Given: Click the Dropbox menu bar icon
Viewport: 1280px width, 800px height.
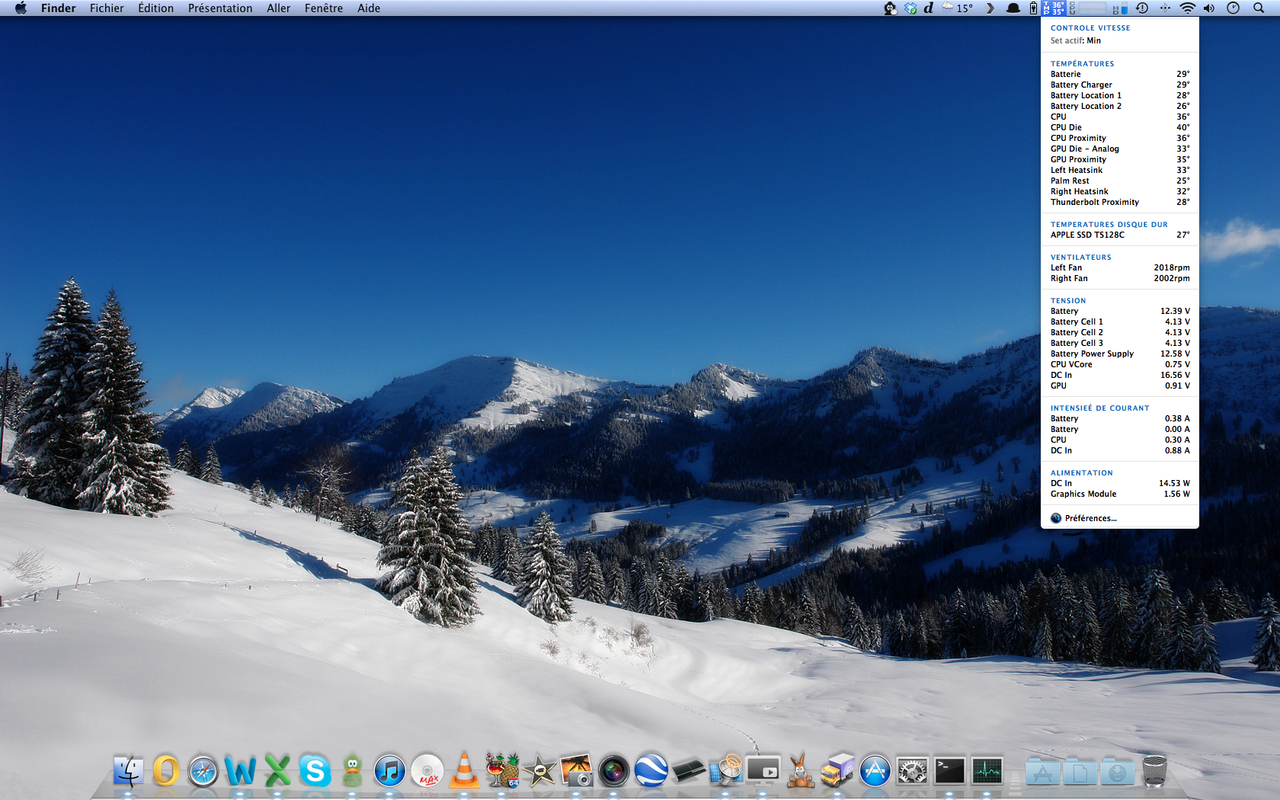Looking at the screenshot, I should click(x=911, y=8).
